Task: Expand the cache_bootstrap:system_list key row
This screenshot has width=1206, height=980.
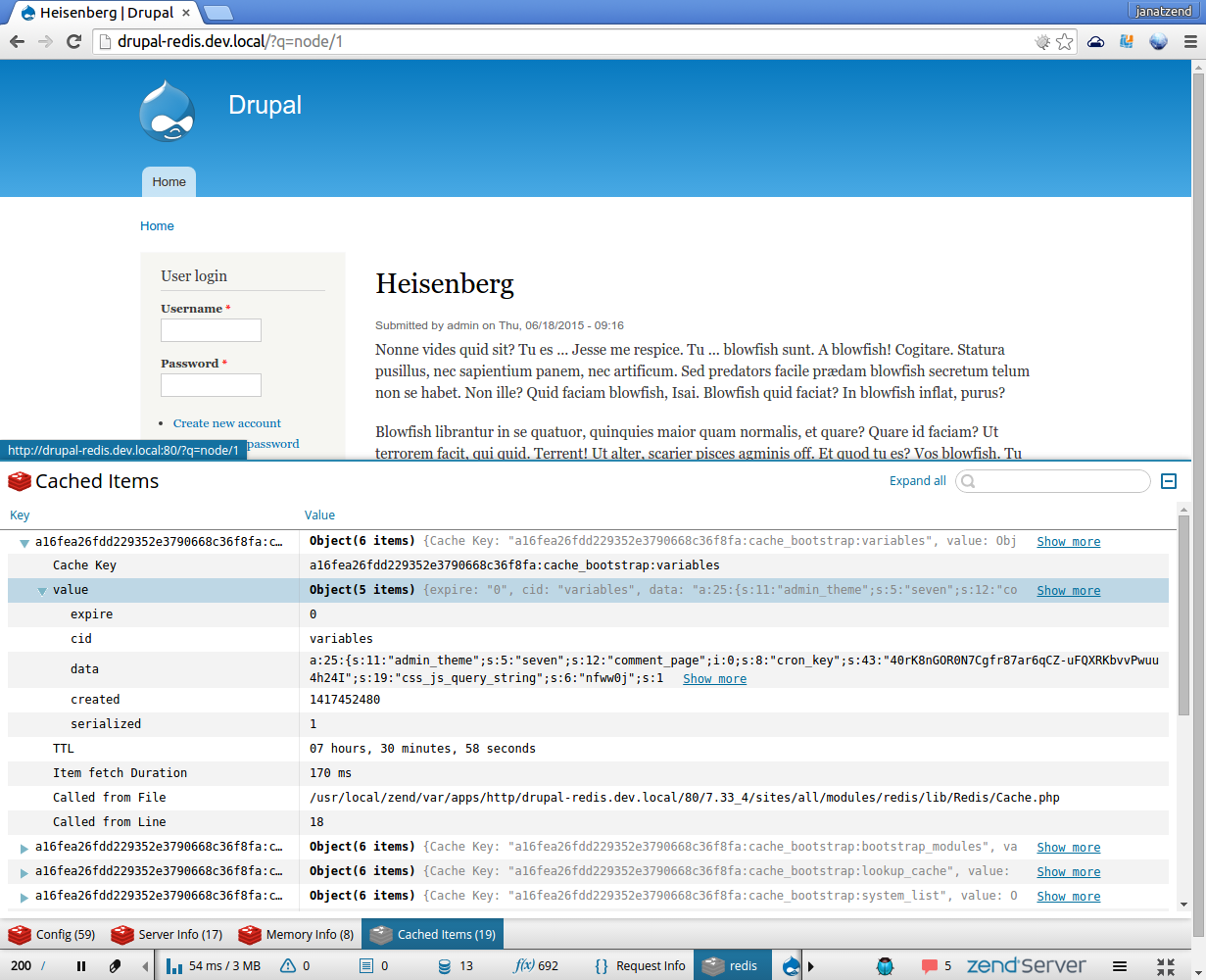Action: (x=24, y=897)
